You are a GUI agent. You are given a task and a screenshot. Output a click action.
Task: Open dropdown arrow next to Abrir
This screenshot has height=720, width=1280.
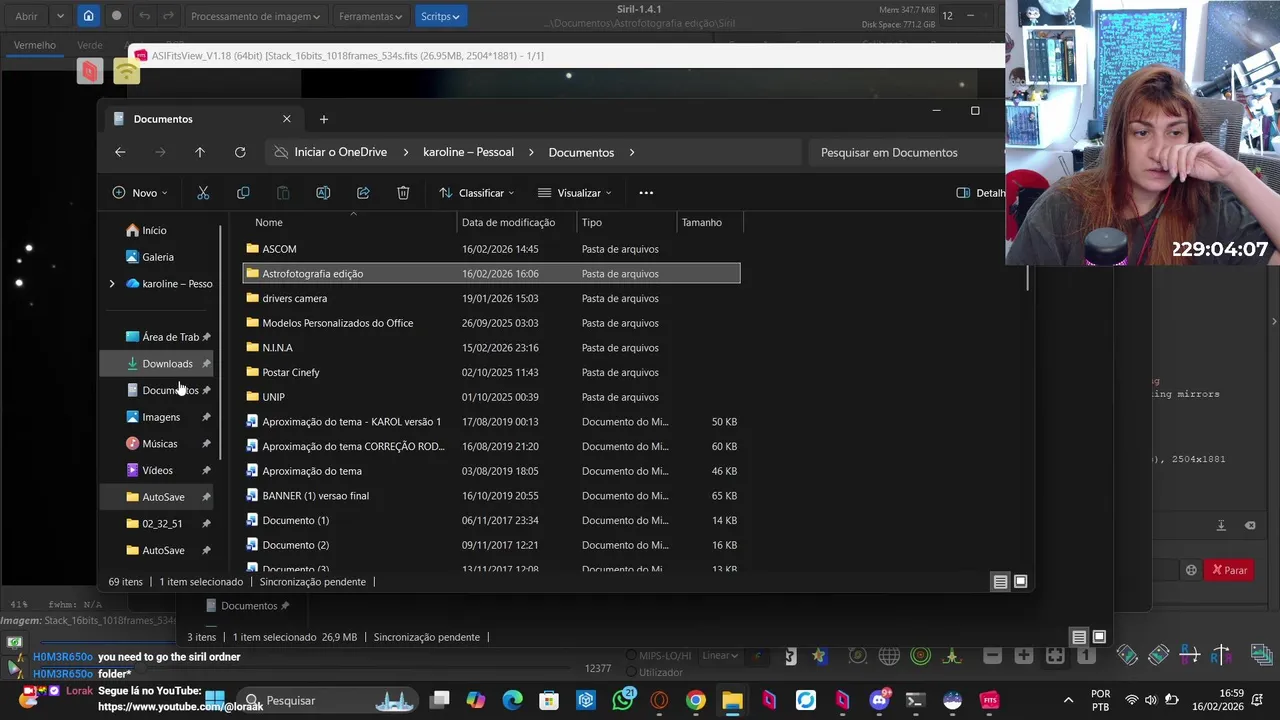[x=60, y=16]
